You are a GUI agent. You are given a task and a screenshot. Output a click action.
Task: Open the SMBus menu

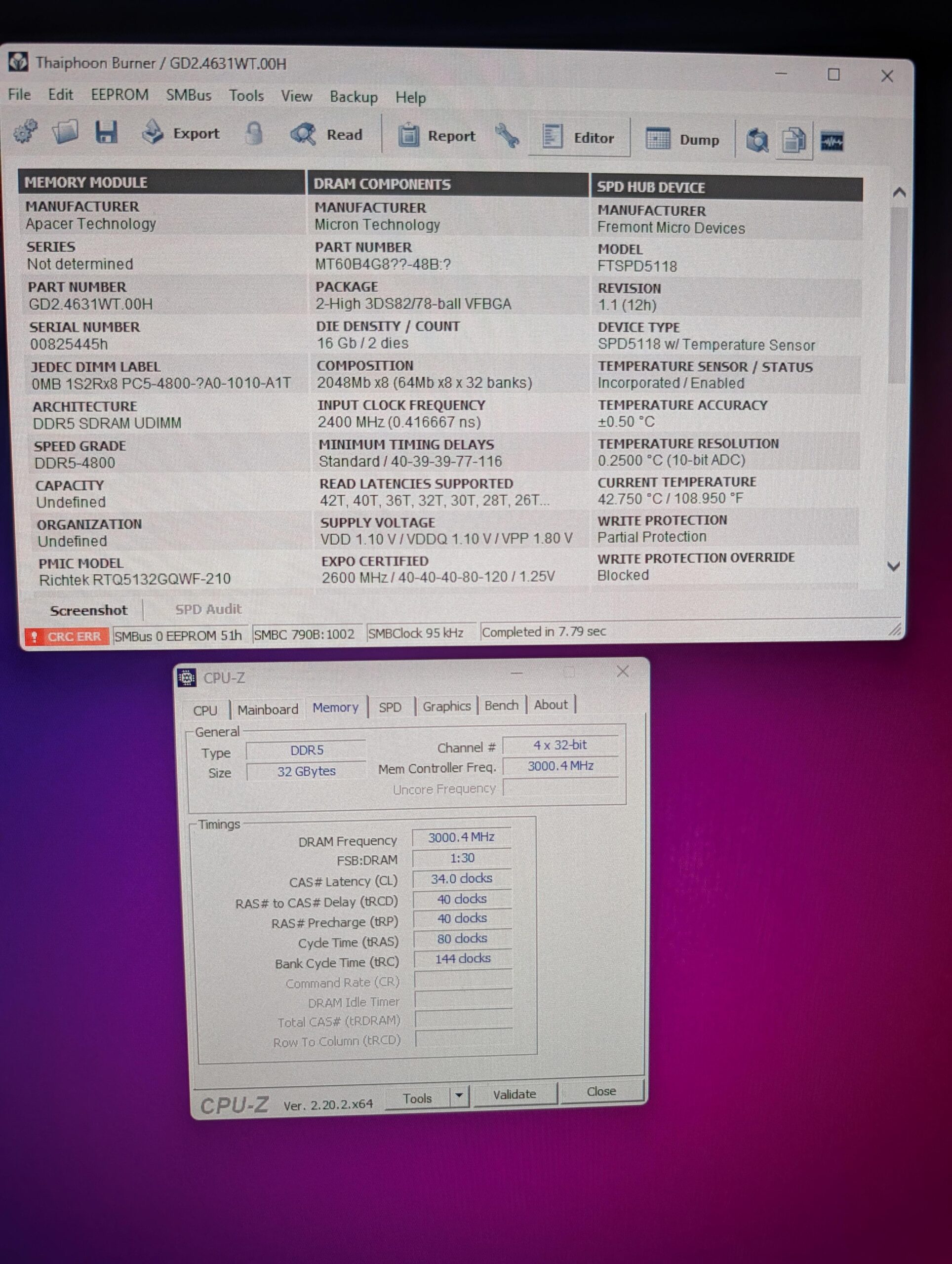point(189,95)
